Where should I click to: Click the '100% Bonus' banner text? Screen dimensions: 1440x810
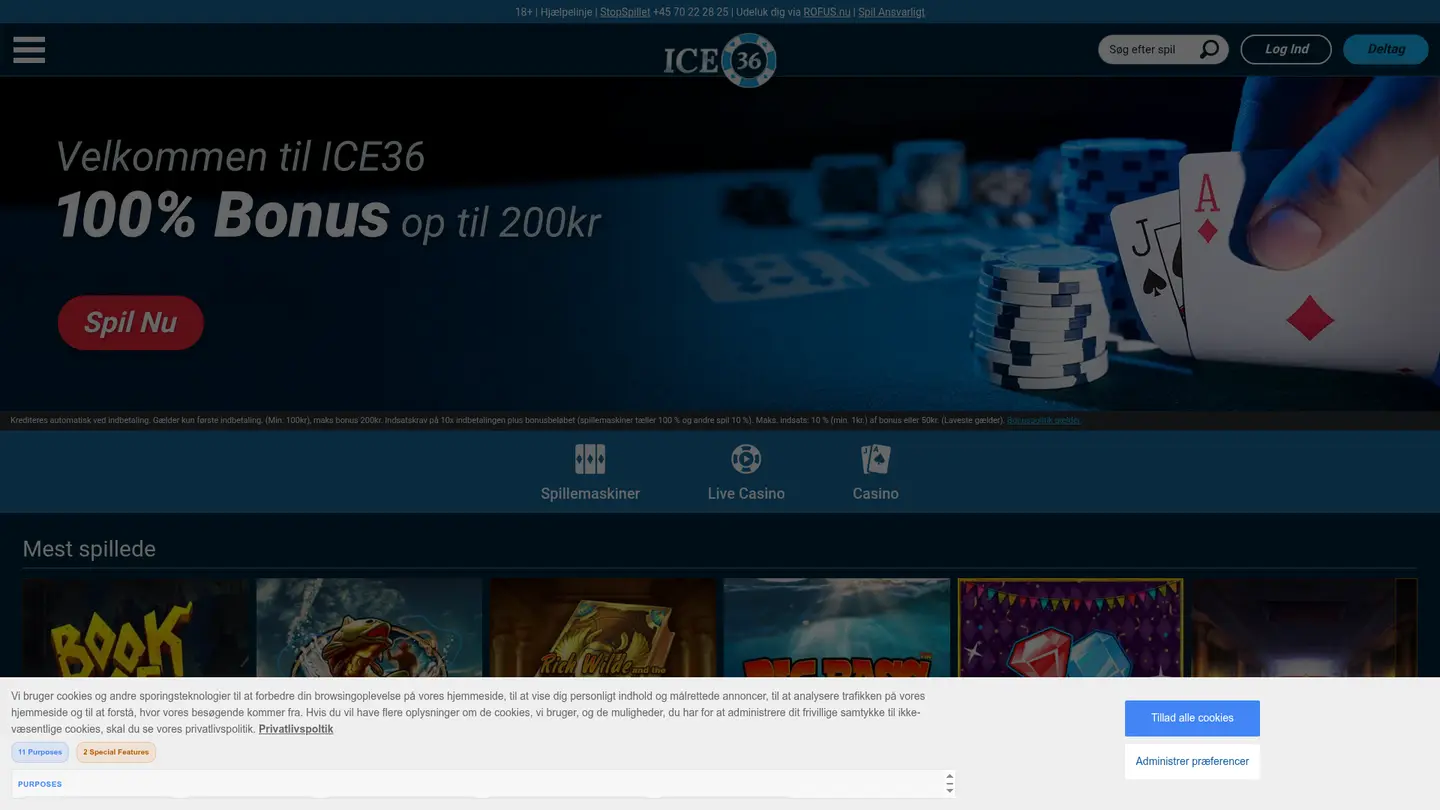222,215
